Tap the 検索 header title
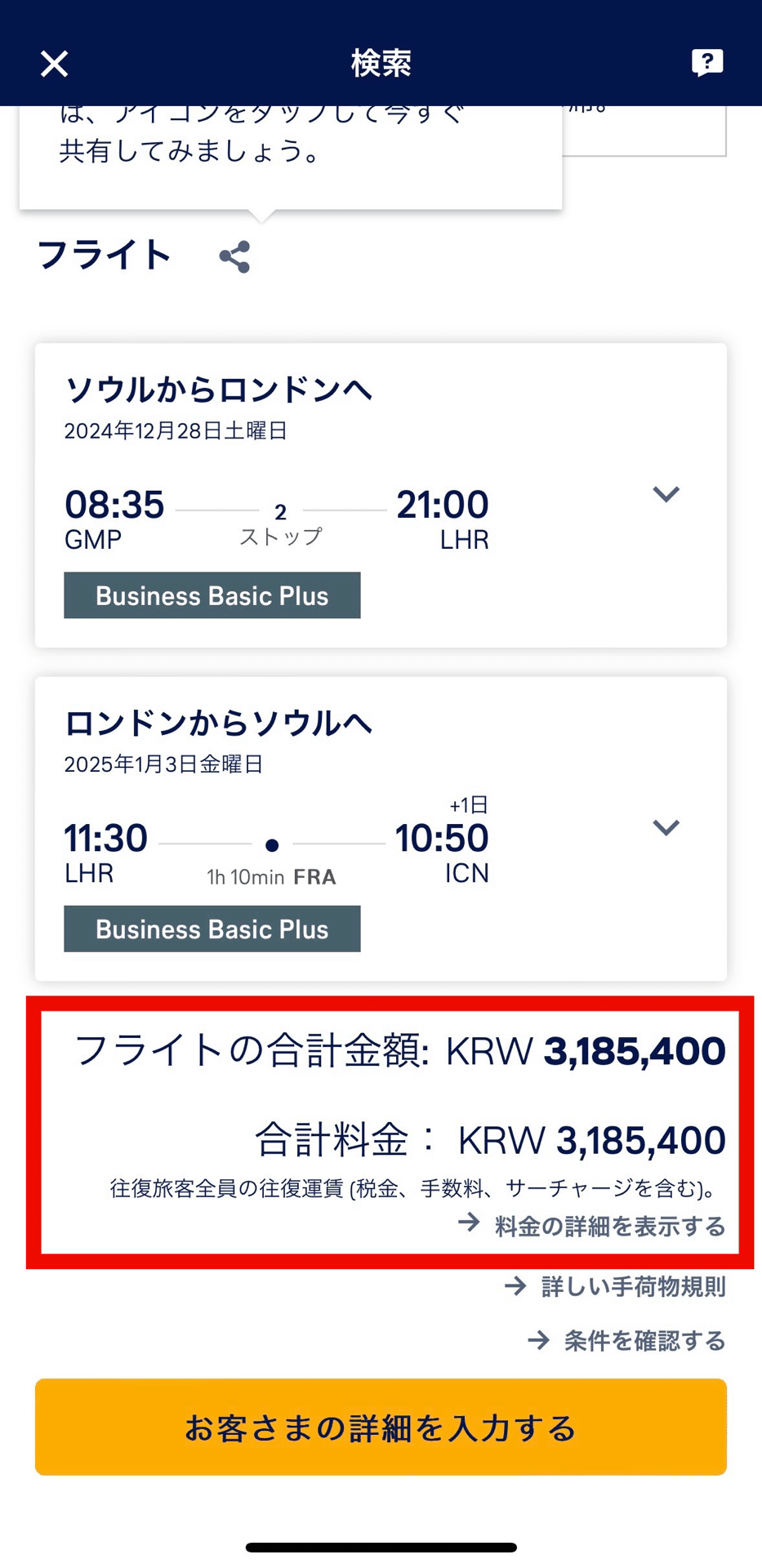Viewport: 762px width, 1568px height. pyautogui.click(x=381, y=63)
